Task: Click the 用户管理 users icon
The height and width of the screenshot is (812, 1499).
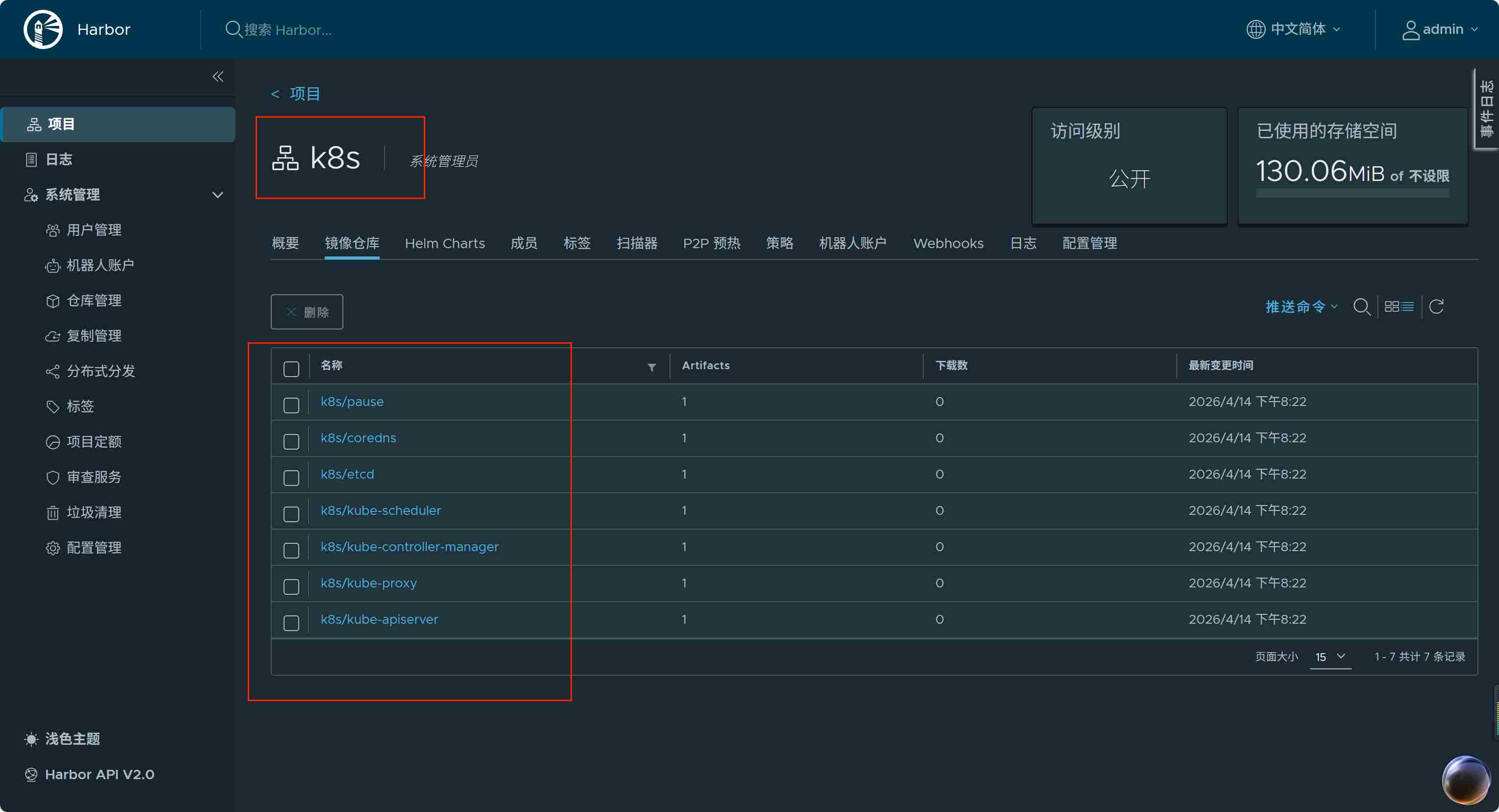Action: (x=52, y=230)
